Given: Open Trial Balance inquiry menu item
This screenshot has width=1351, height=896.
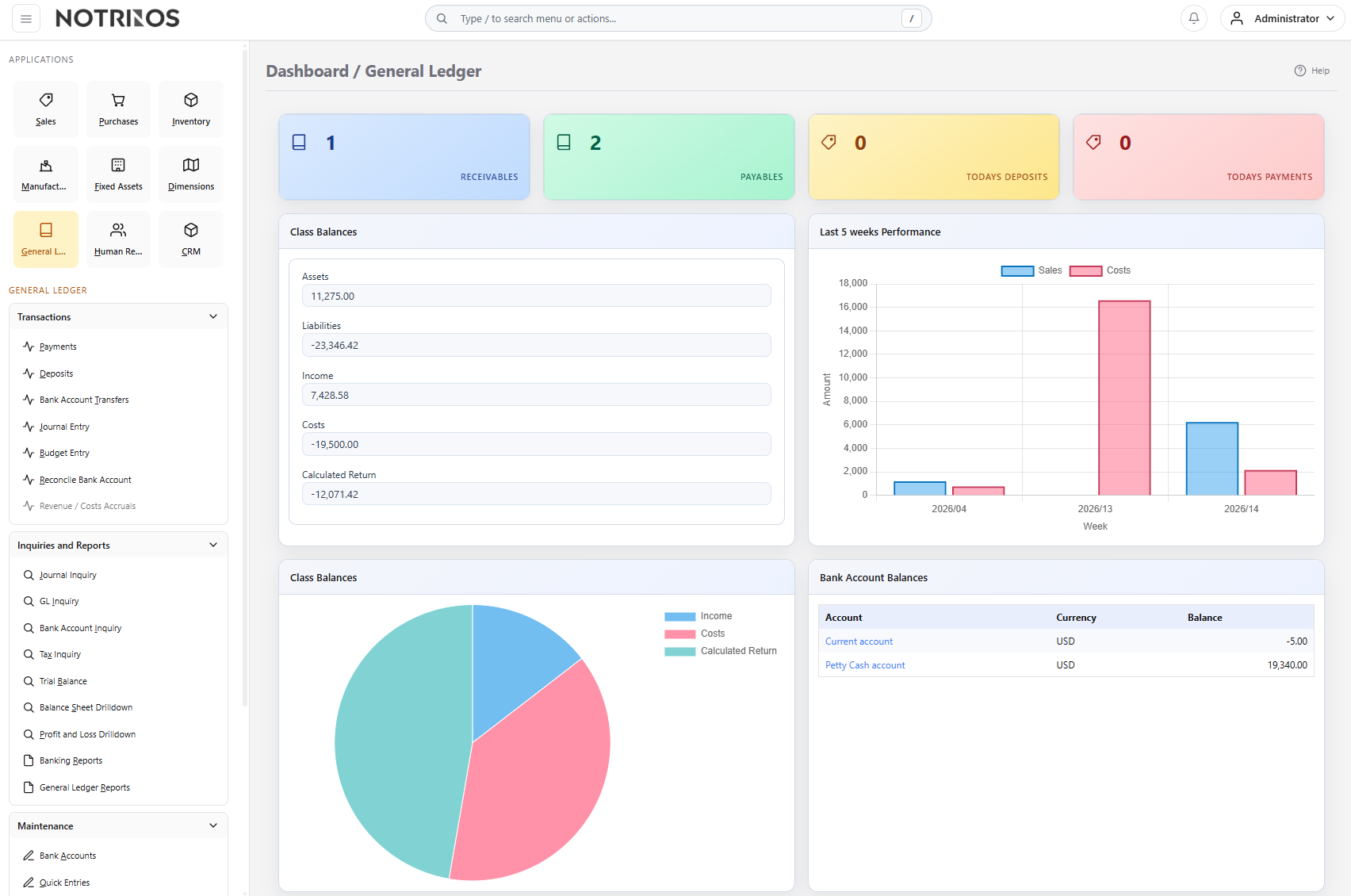Looking at the screenshot, I should click(63, 681).
